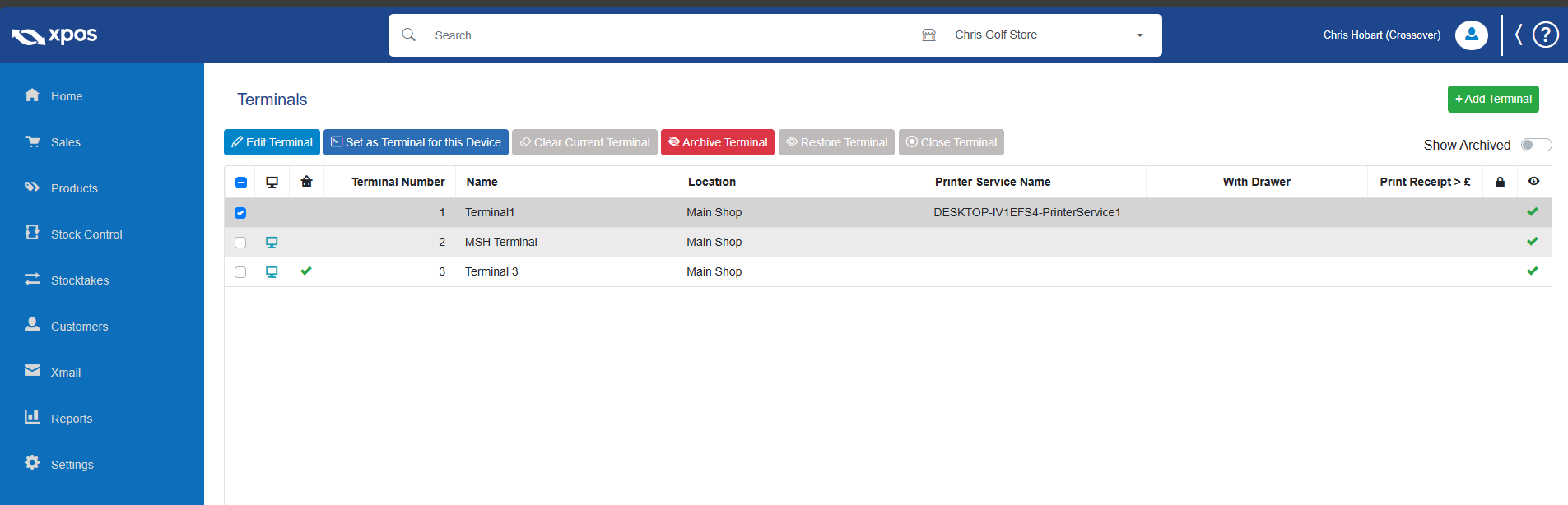Uncheck the Terminal1 row checkbox
This screenshot has height=505, width=1568.
pos(240,213)
